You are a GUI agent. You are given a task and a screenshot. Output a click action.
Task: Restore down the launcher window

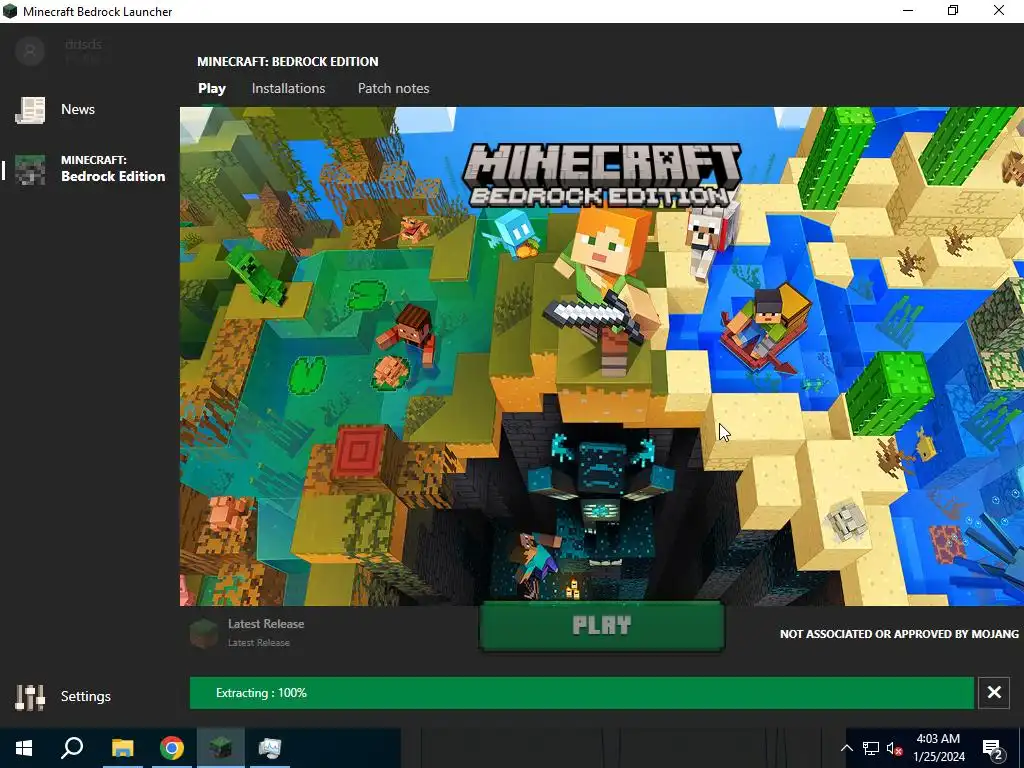pyautogui.click(x=953, y=11)
